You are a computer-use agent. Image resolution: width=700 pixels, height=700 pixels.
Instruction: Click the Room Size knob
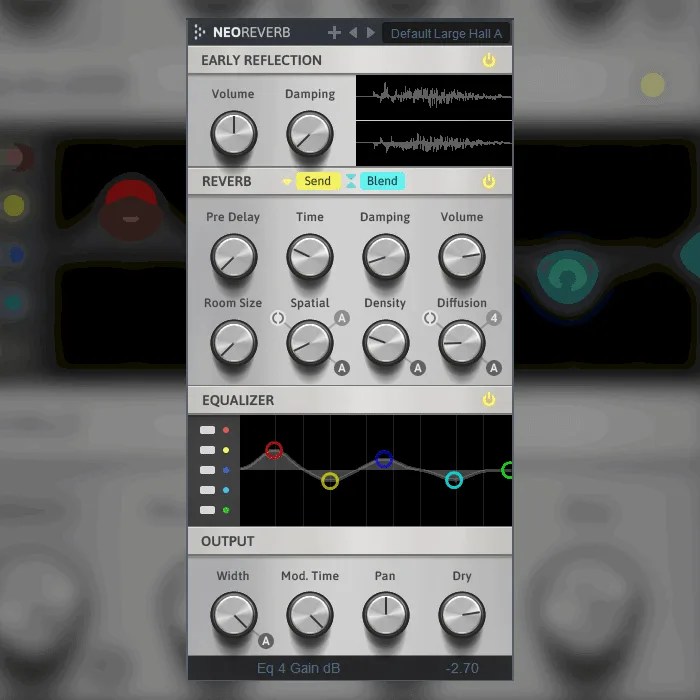233,342
